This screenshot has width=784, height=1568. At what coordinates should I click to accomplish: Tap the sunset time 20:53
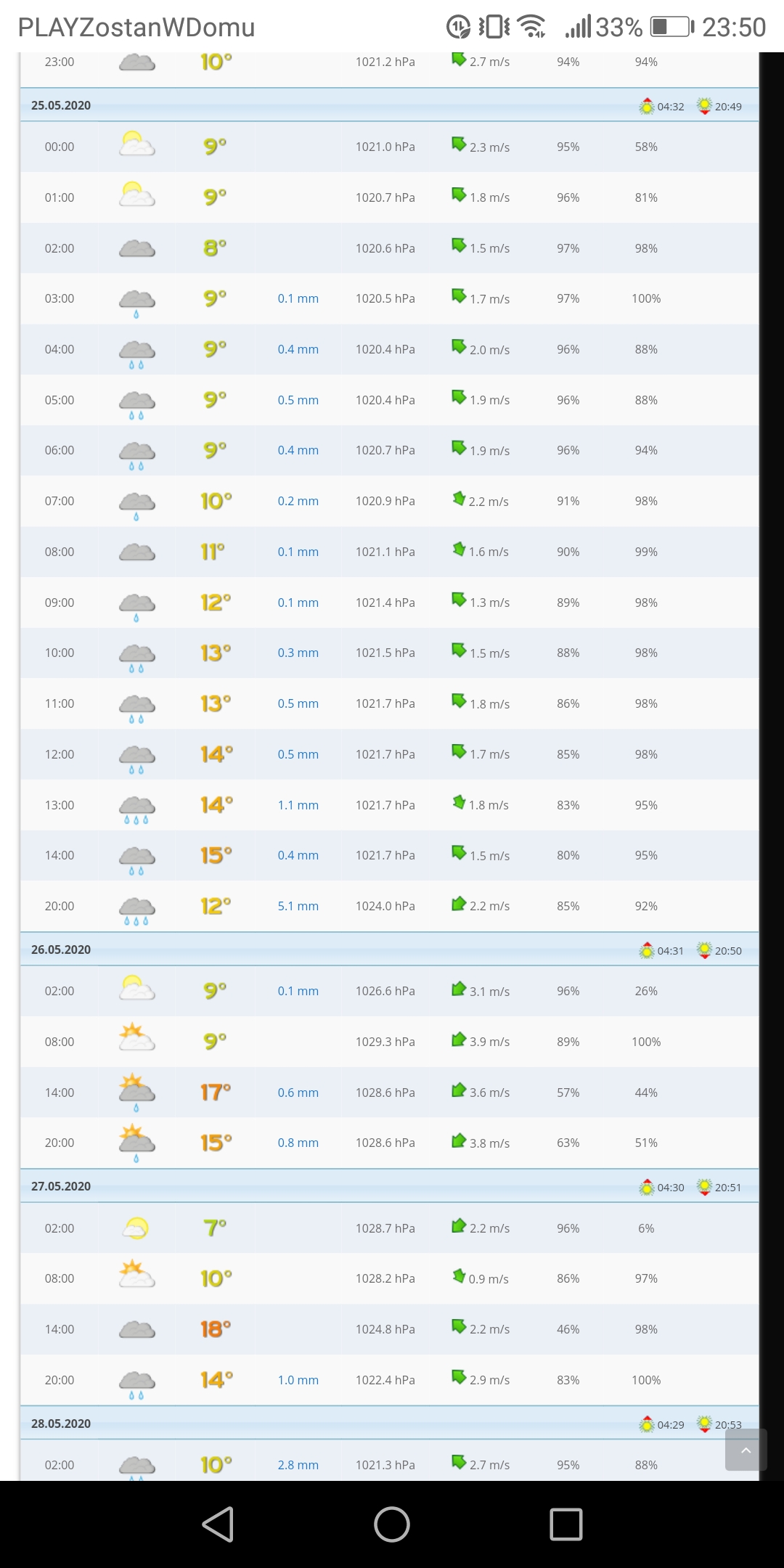point(728,1424)
